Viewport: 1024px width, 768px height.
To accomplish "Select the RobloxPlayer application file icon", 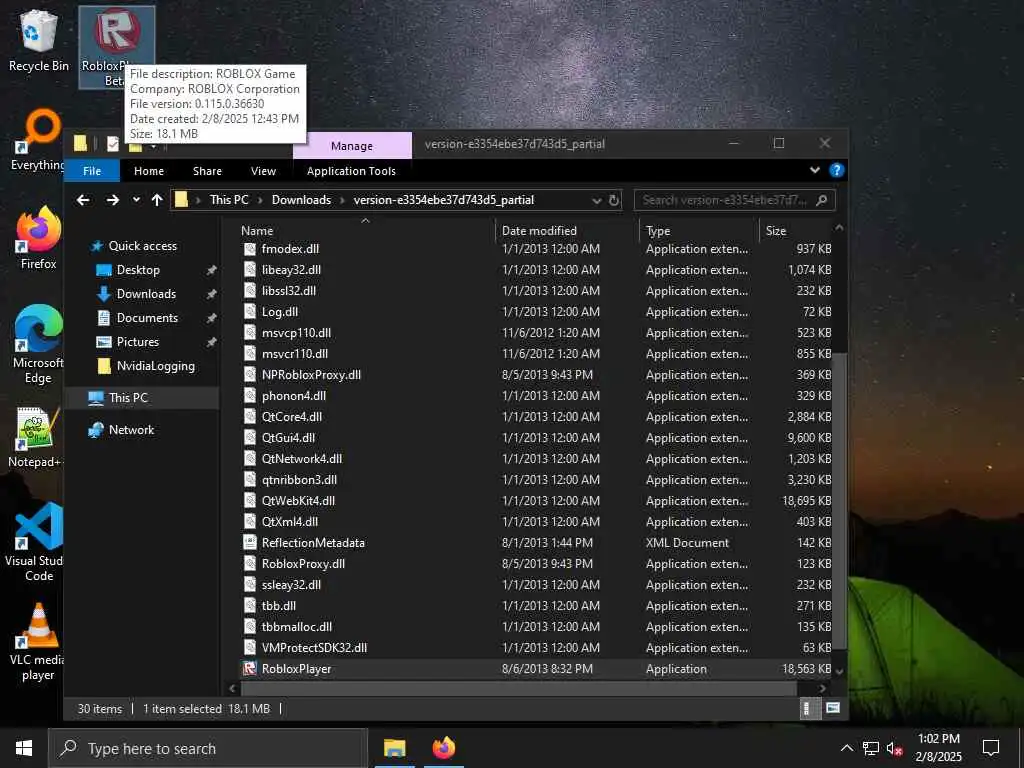I will click(249, 669).
